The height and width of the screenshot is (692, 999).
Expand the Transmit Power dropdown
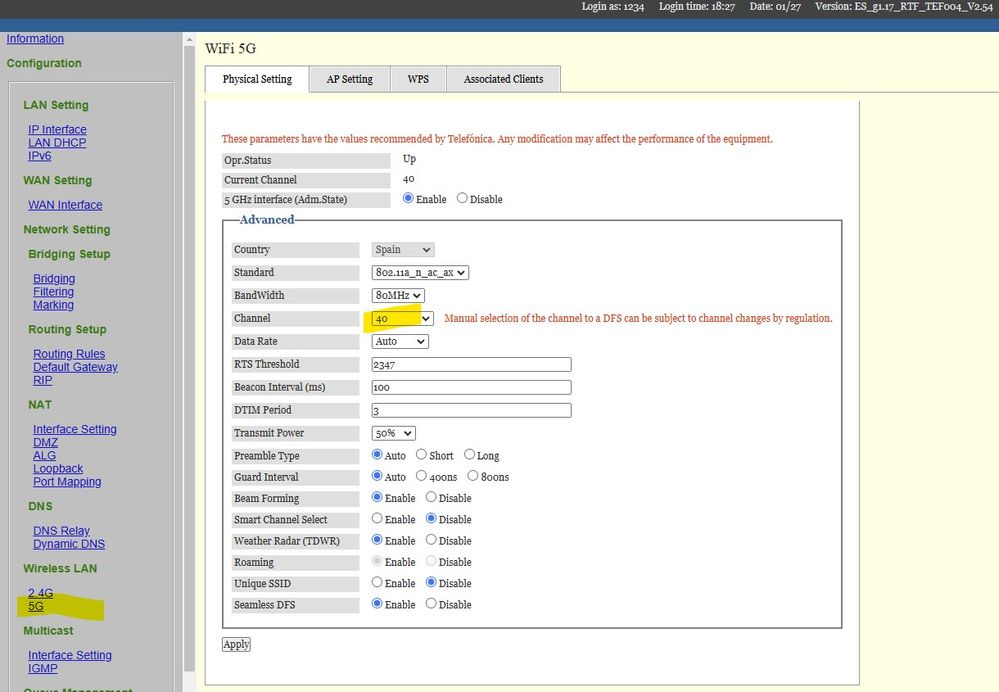[x=394, y=433]
